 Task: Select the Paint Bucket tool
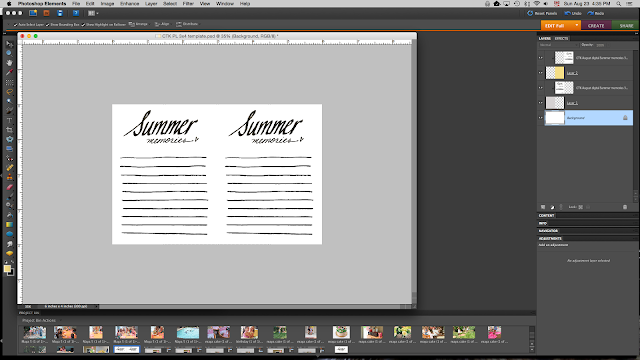(9, 215)
